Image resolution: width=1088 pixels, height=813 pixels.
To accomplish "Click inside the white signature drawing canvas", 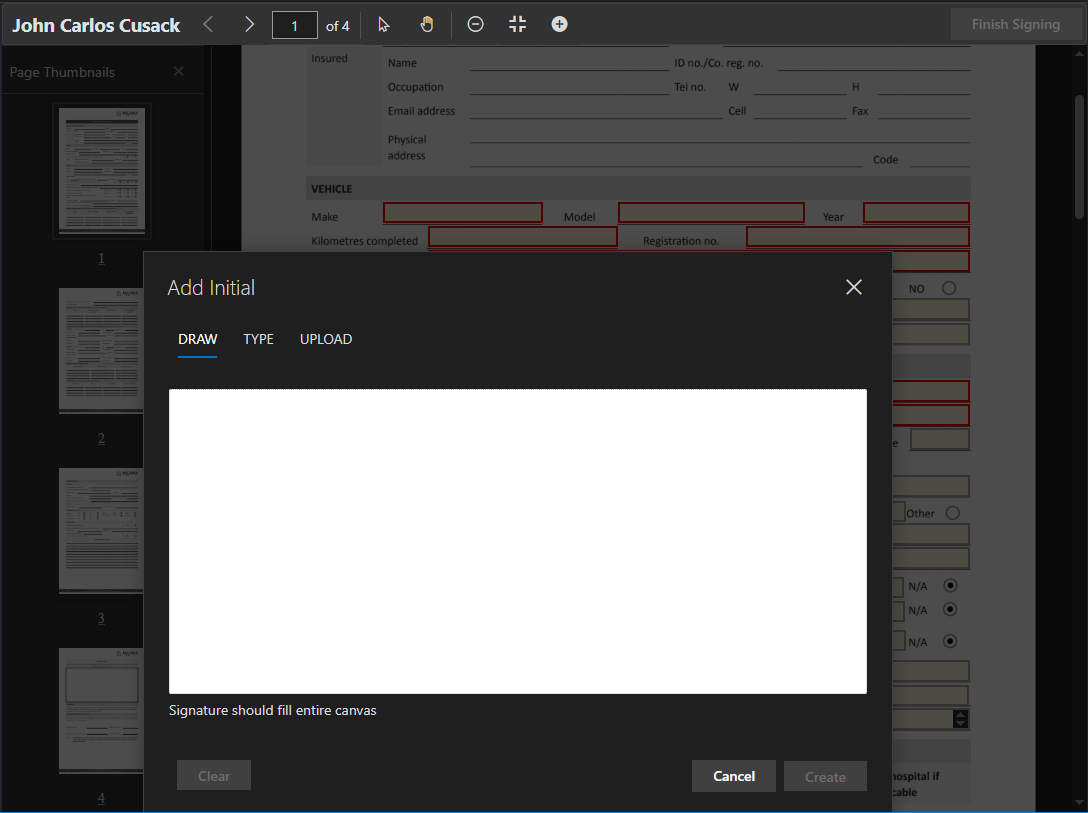I will point(518,541).
